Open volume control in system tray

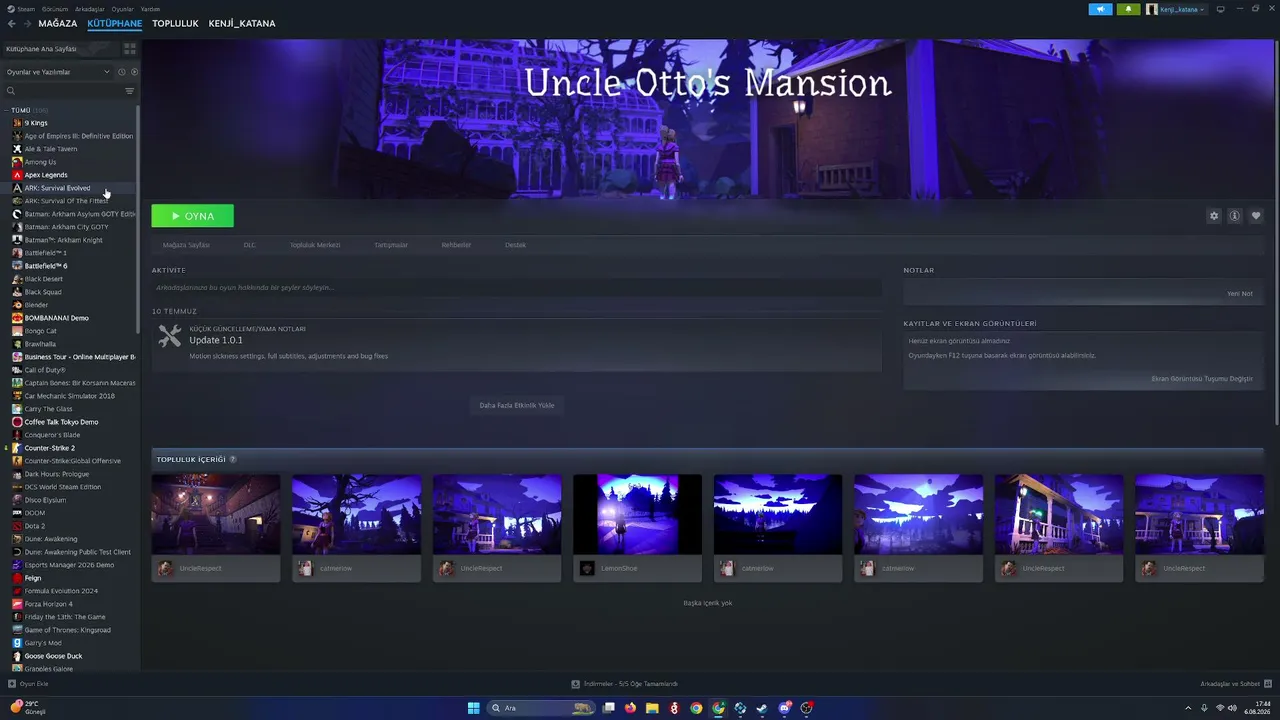click(x=1232, y=708)
